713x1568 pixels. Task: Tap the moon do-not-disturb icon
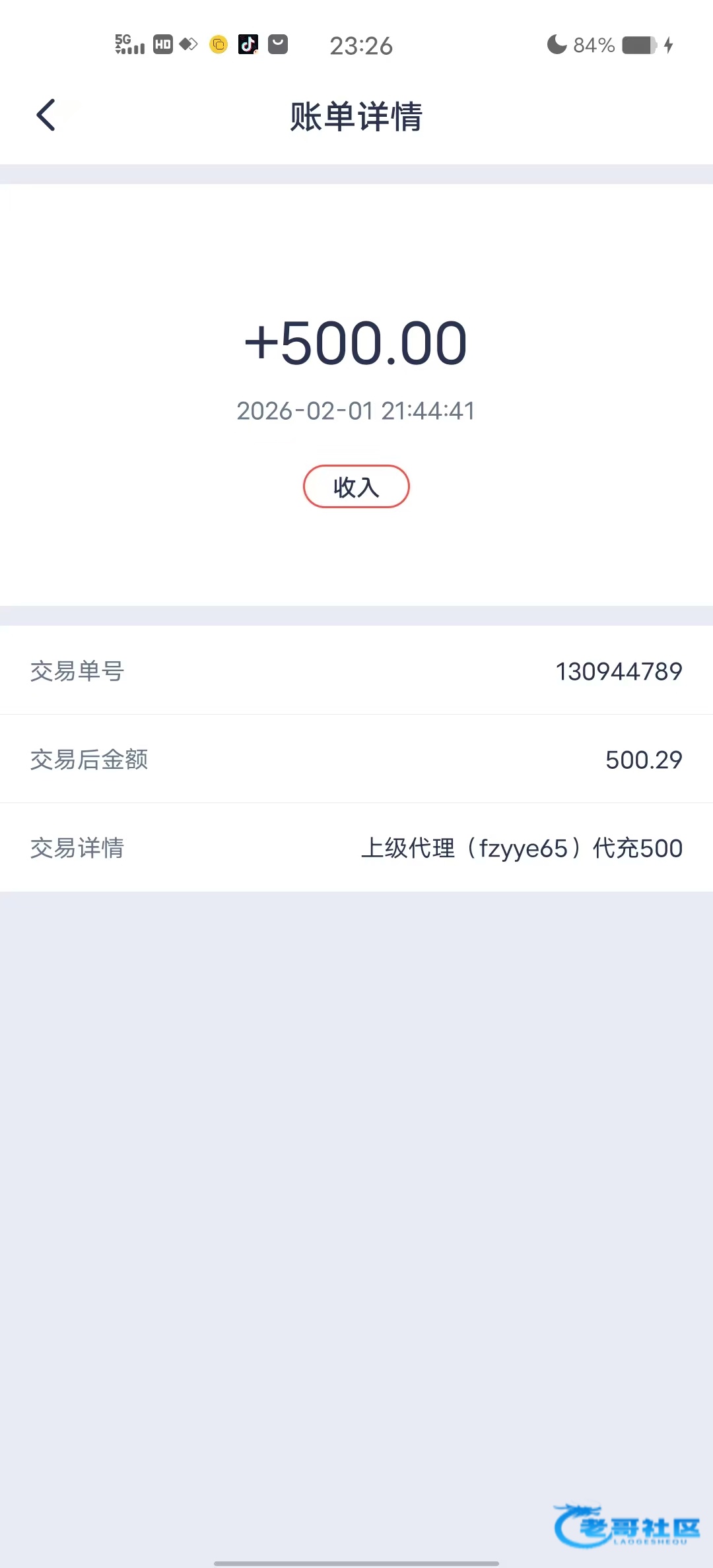pos(557,44)
